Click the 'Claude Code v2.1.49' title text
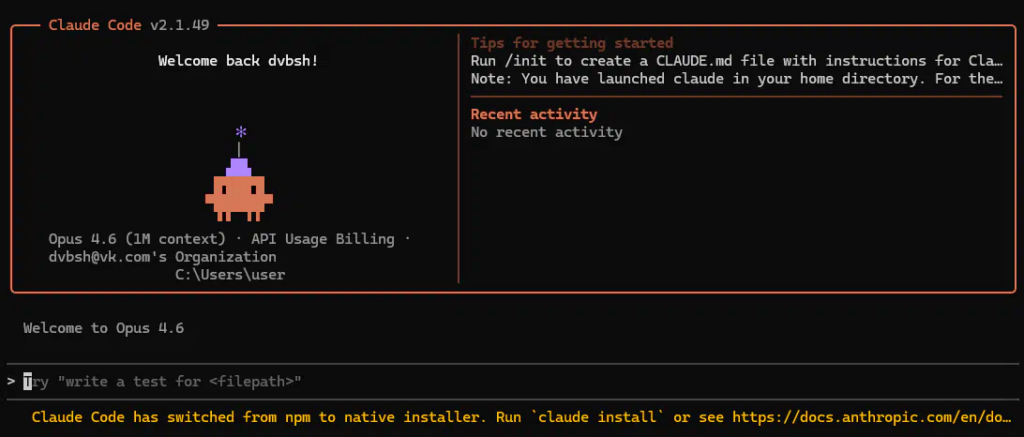The image size is (1024, 437). click(129, 25)
